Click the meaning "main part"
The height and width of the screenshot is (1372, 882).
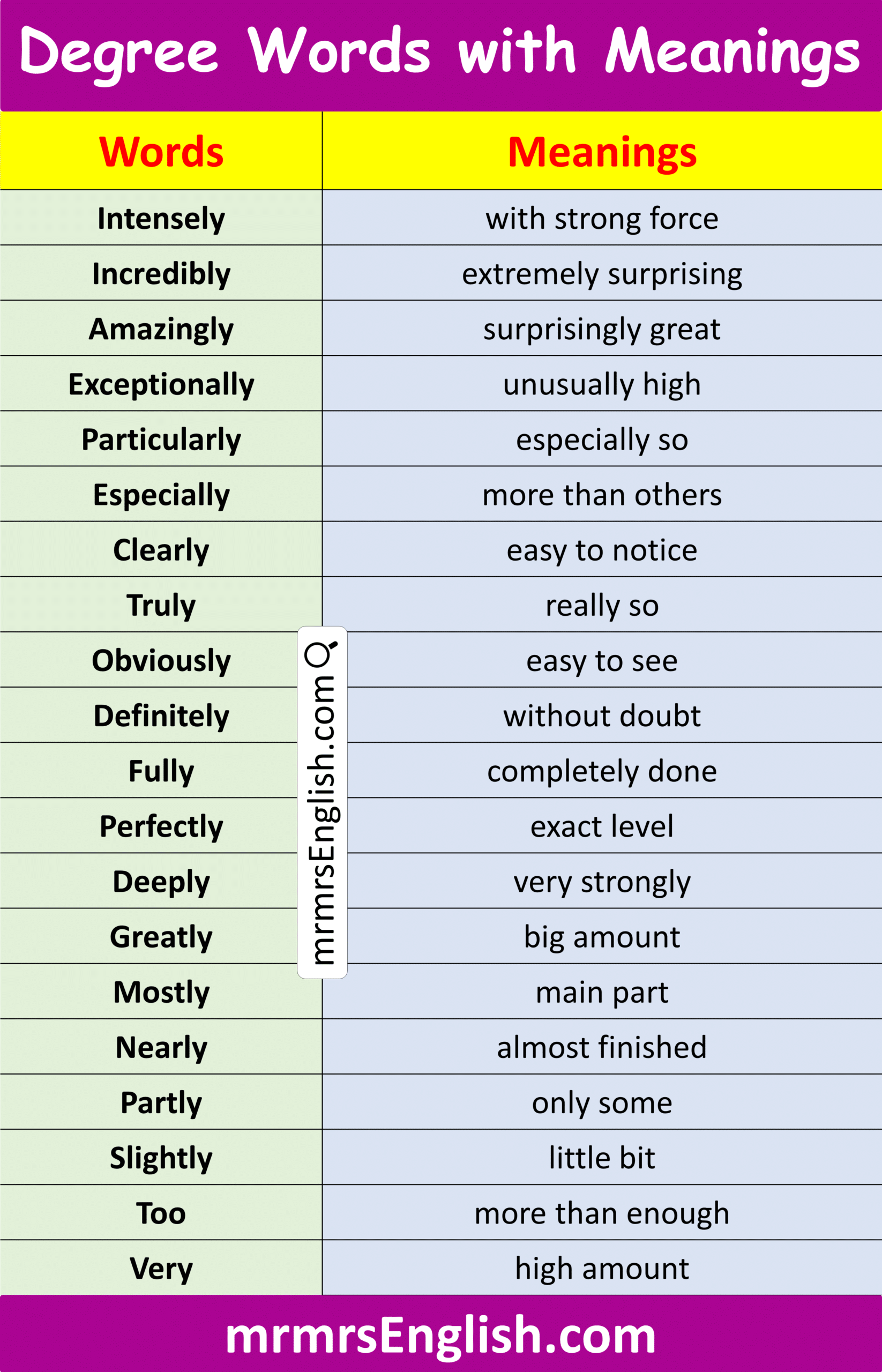pos(602,992)
